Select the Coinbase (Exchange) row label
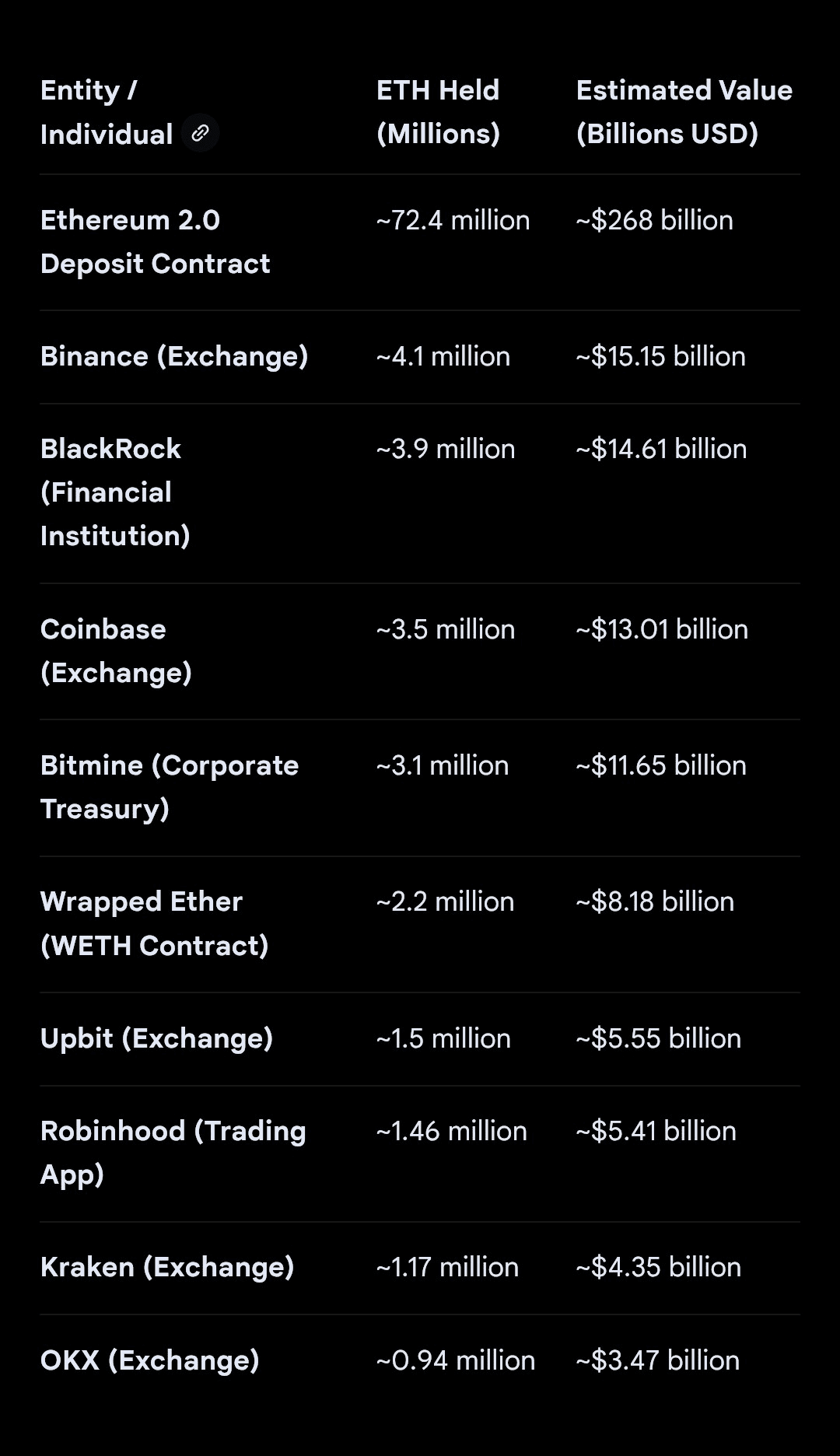Image resolution: width=840 pixels, height=1456 pixels. click(x=116, y=651)
